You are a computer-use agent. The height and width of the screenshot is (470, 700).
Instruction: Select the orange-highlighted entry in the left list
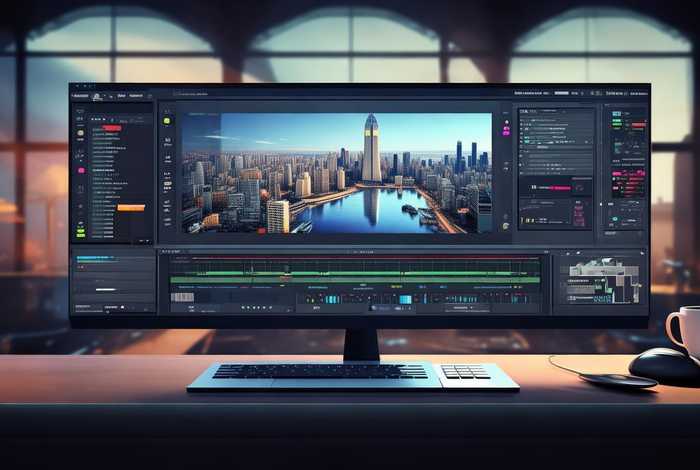click(130, 207)
